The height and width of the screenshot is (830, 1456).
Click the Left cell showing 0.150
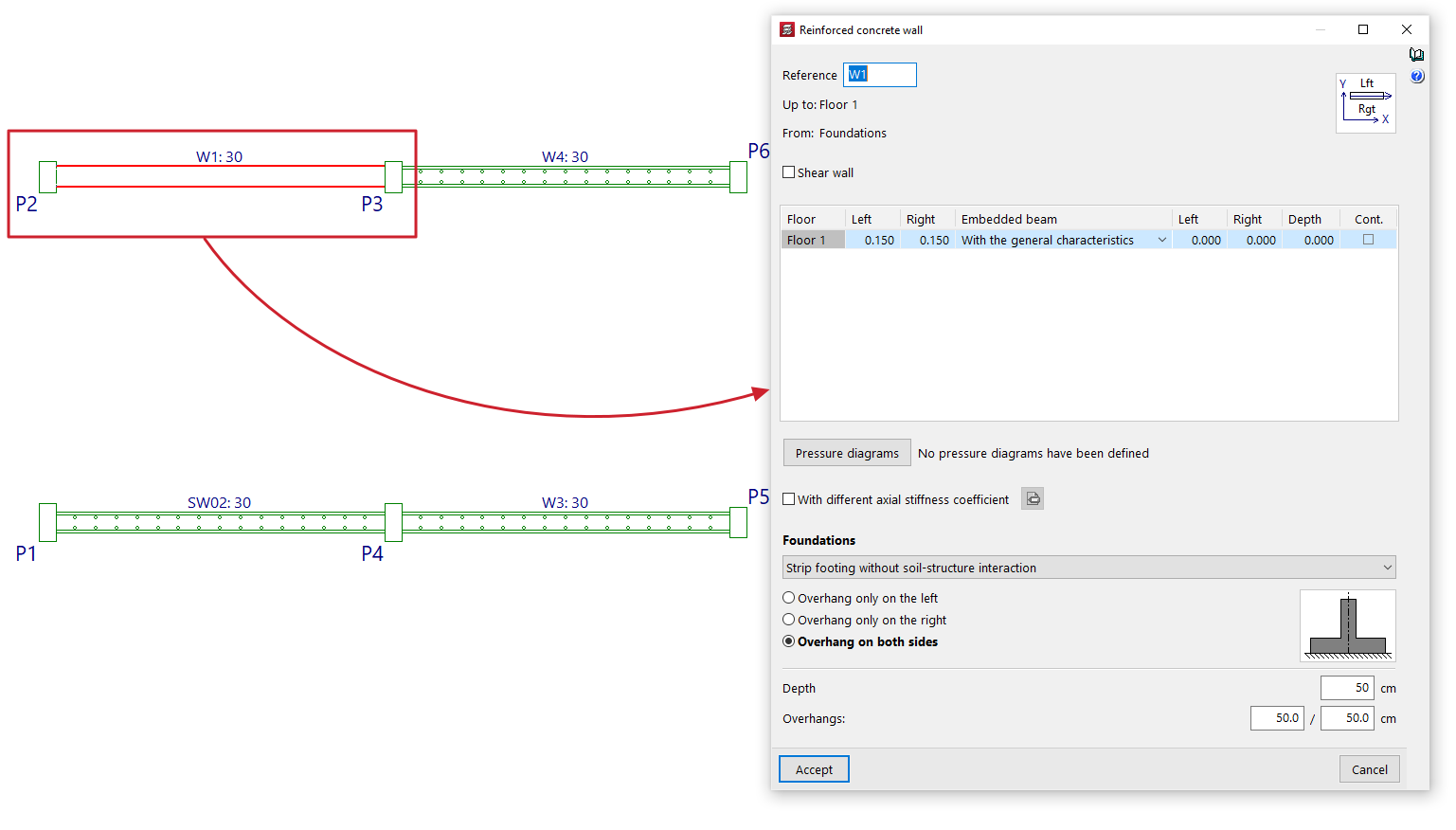872,240
